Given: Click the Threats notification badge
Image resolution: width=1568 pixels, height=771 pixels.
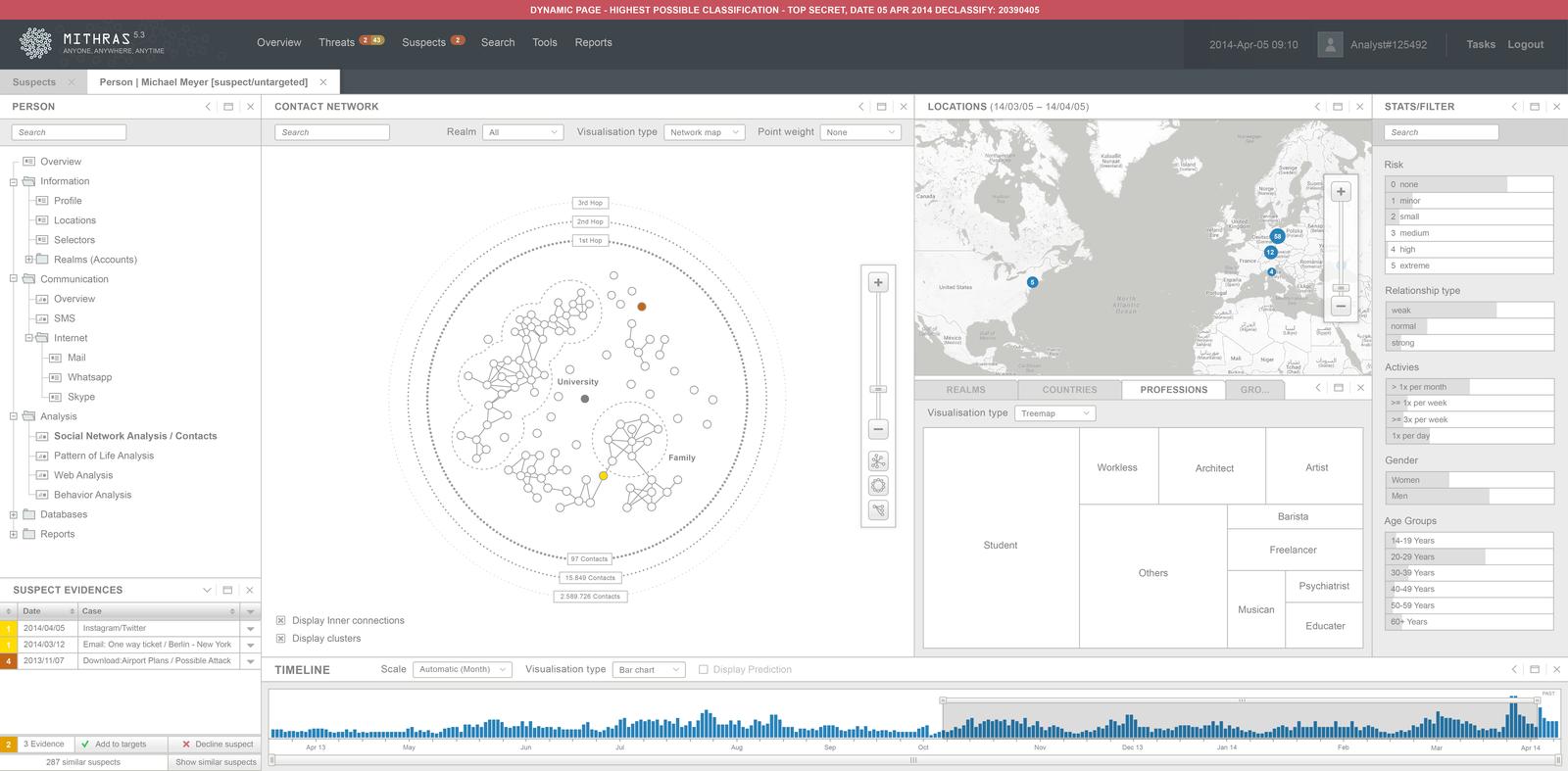Looking at the screenshot, I should [371, 41].
